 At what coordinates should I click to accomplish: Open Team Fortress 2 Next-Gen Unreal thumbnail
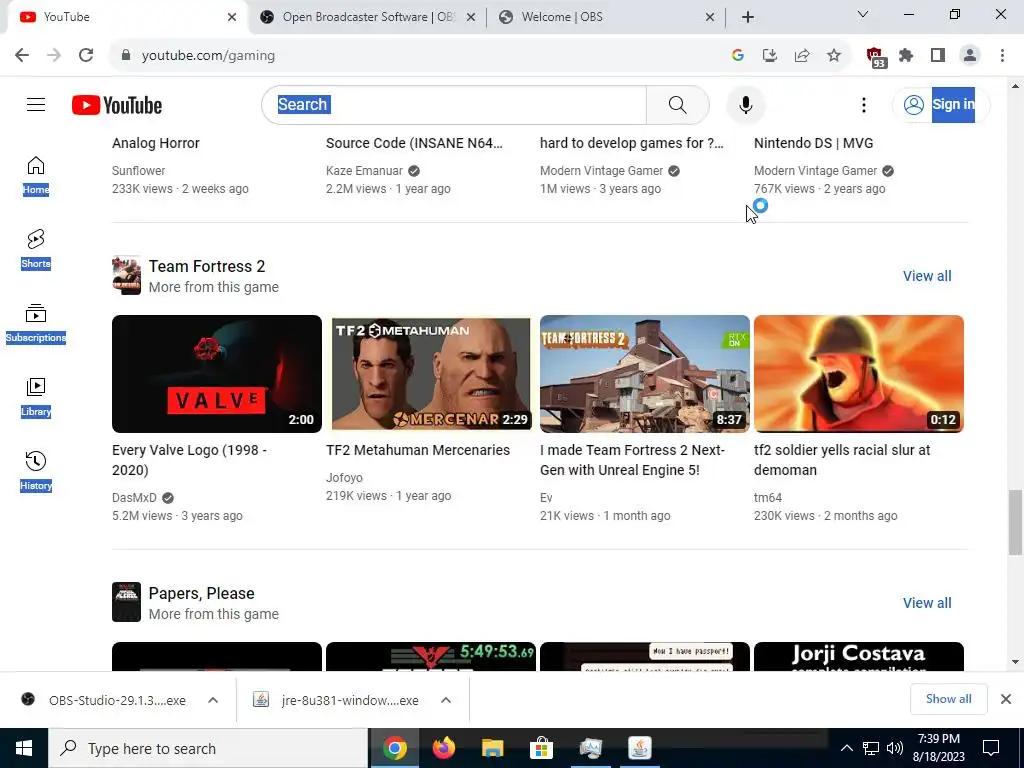(645, 374)
